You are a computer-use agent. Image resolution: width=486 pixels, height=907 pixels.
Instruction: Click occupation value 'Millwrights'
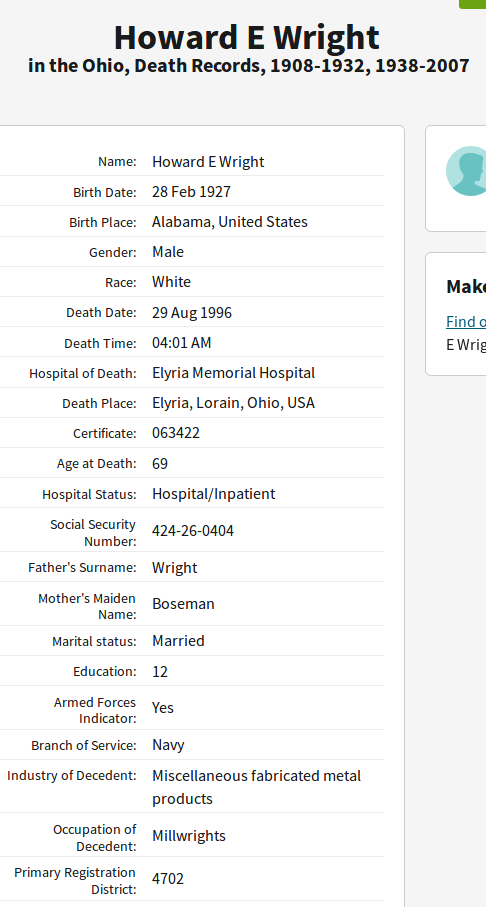pyautogui.click(x=189, y=835)
